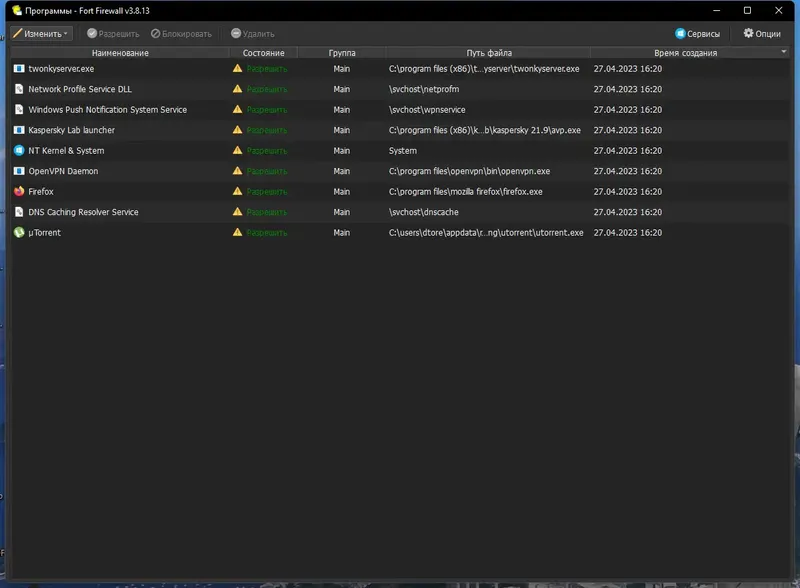Click warning triangle in µTorrent row
This screenshot has height=588, width=800.
[x=237, y=232]
